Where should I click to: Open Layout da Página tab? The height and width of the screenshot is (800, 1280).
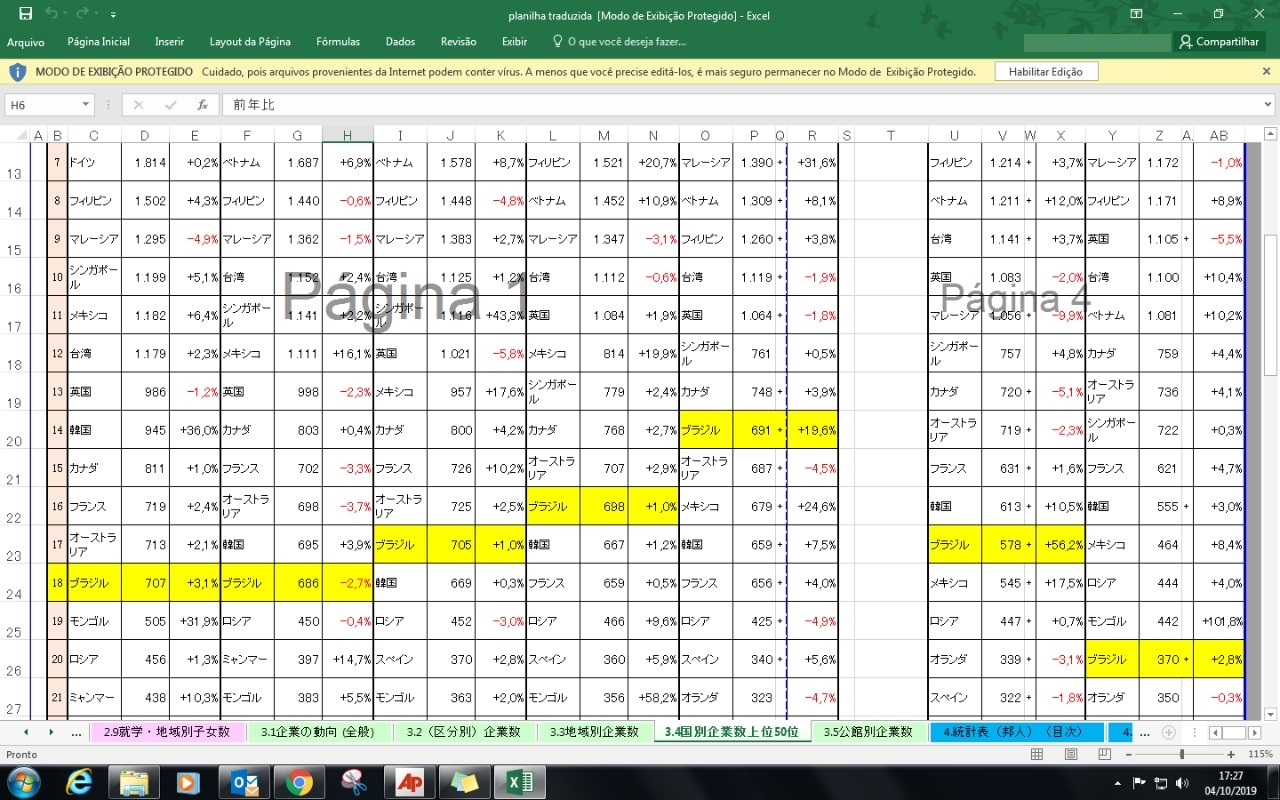point(250,42)
